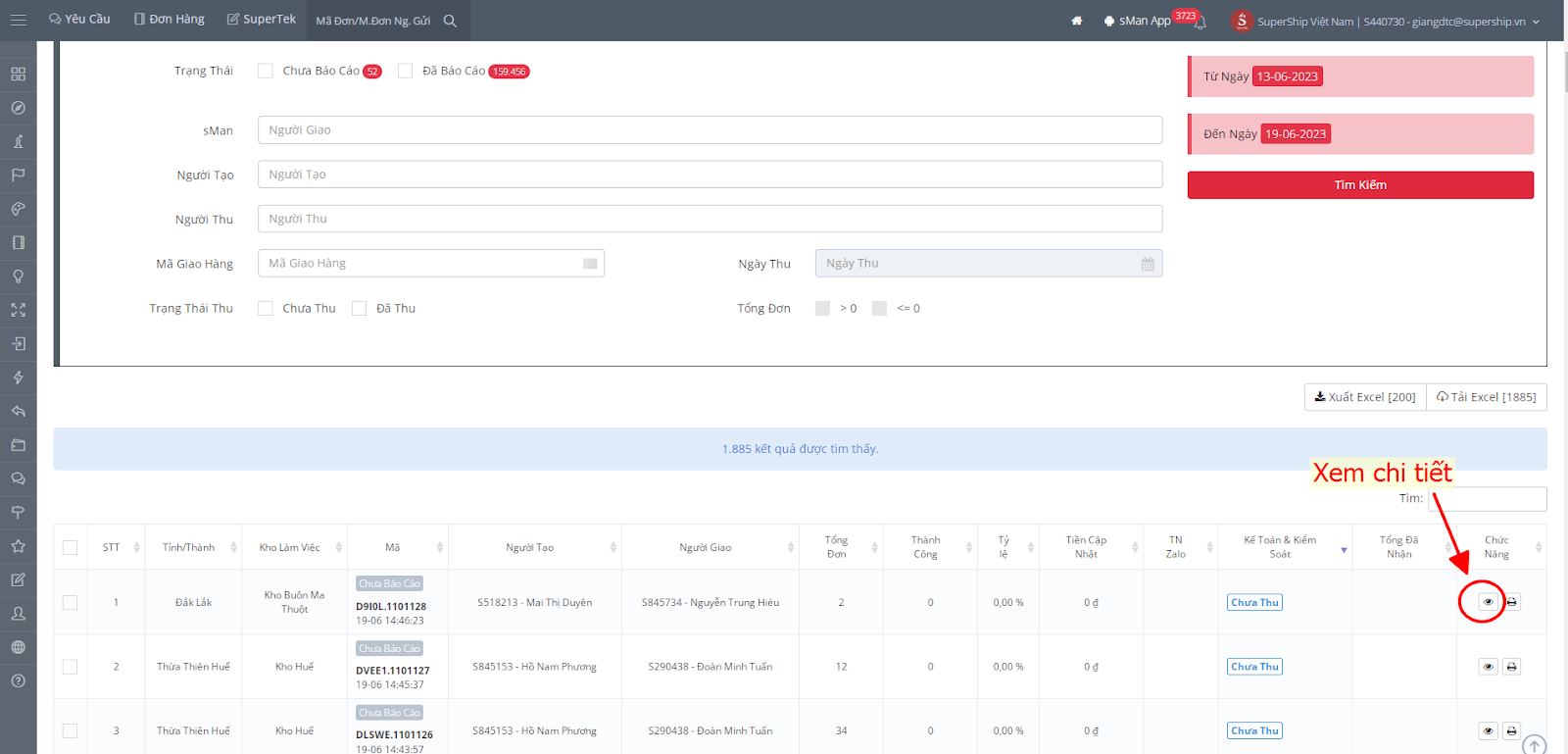Print order DVEE1.1101127
Viewport: 1568px width, 754px height.
(1512, 667)
